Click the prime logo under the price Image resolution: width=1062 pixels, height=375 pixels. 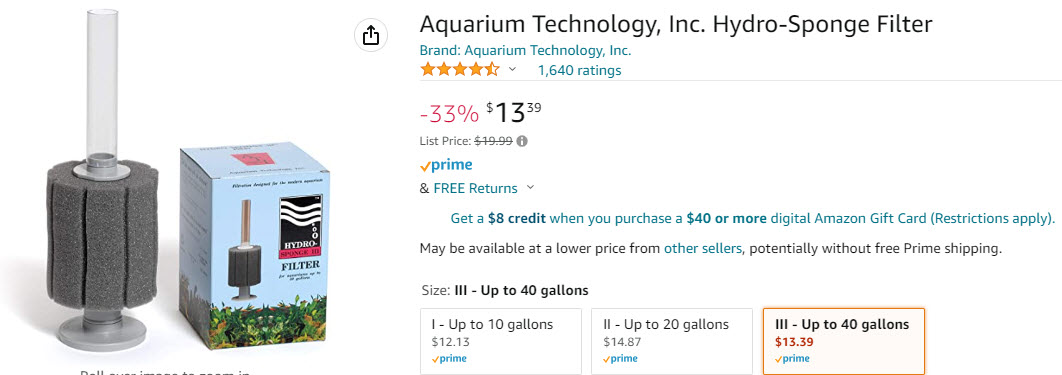click(446, 165)
